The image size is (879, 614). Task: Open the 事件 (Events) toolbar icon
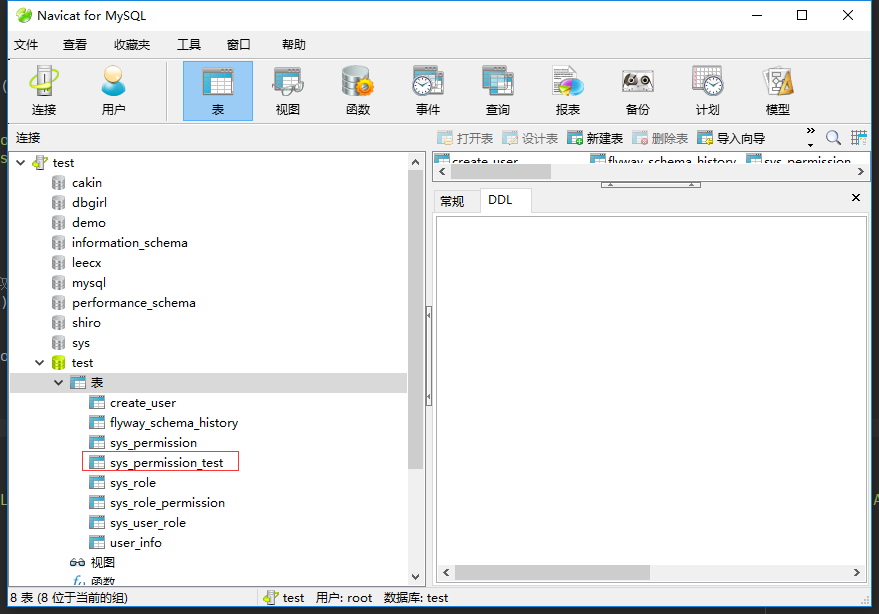click(427, 89)
